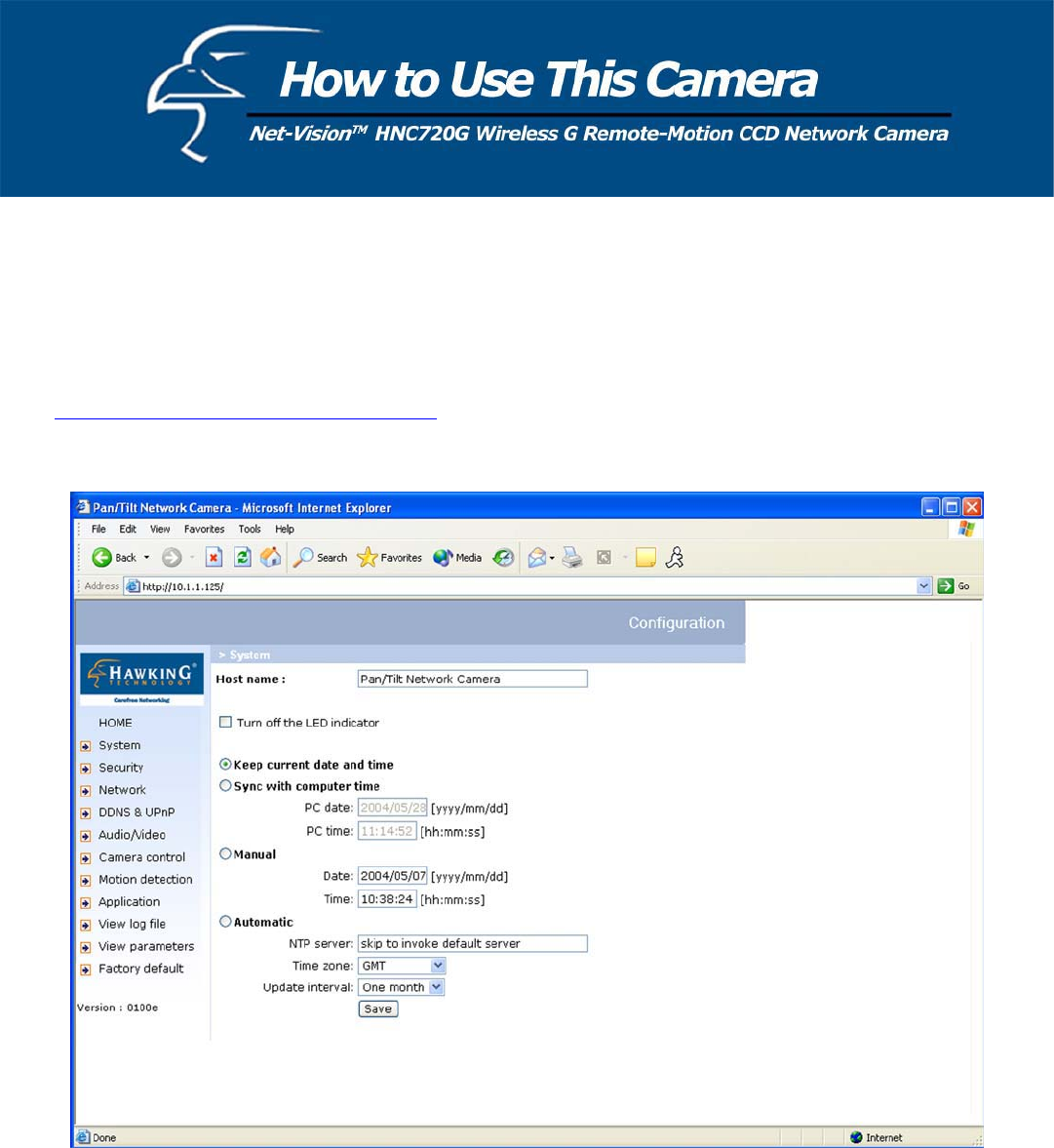Click the Hawking Technology logo
The width and height of the screenshot is (1054, 1148).
[x=142, y=679]
